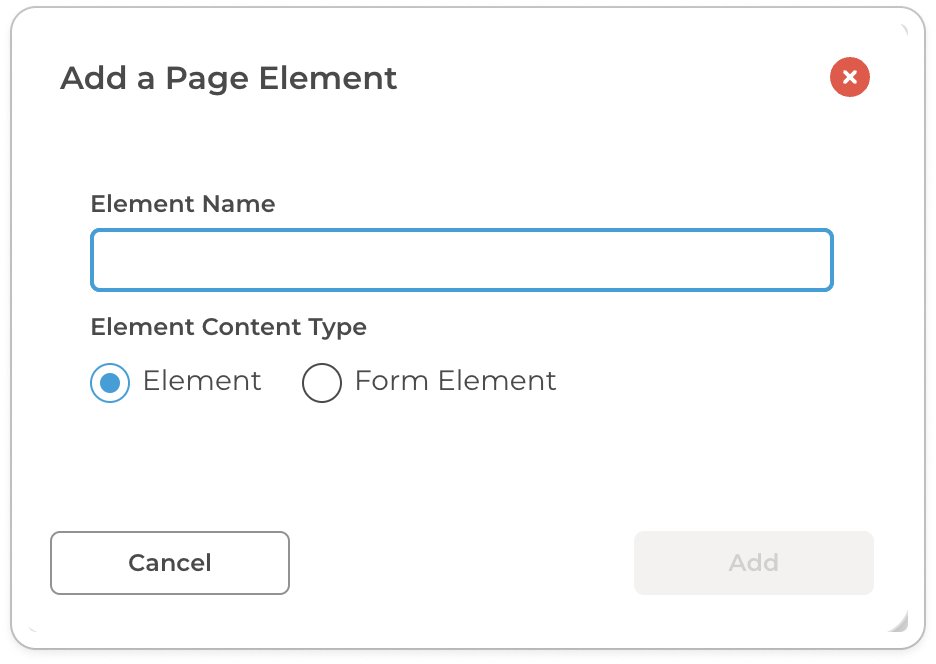The image size is (936, 664).
Task: Grab the dialog's bottom-right resize corner
Action: point(898,623)
